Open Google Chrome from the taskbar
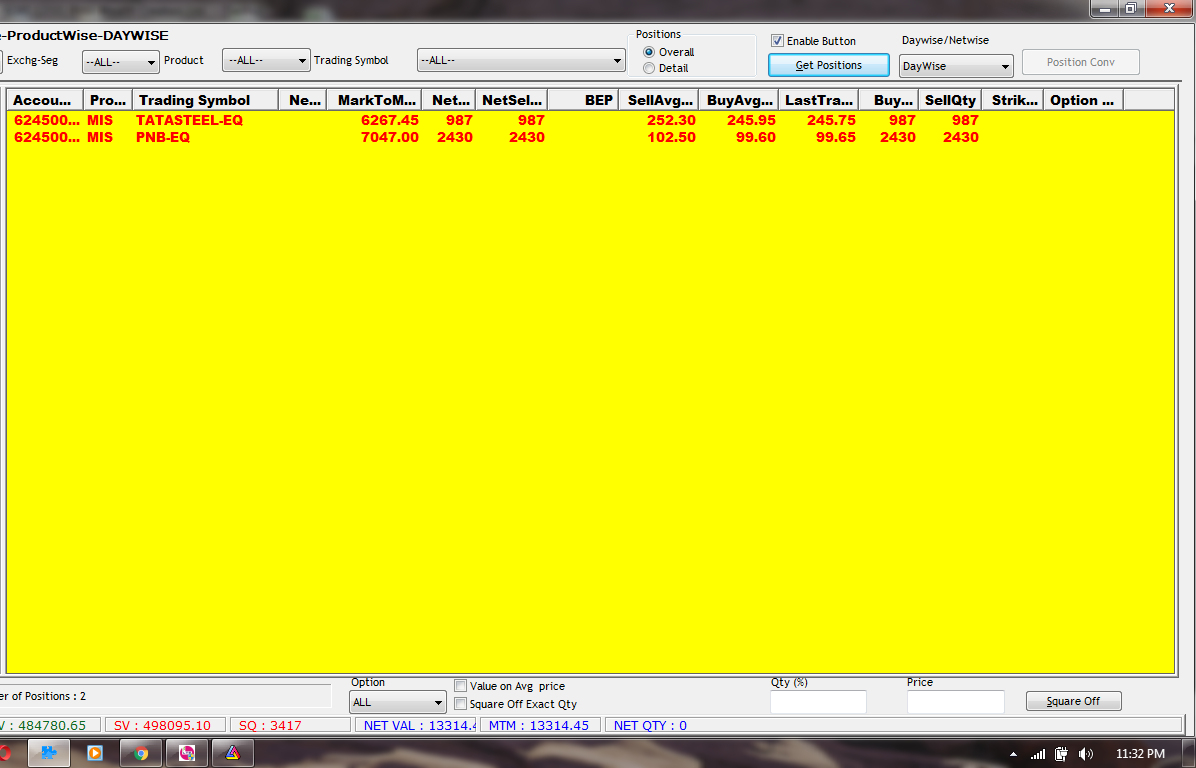 tap(140, 753)
